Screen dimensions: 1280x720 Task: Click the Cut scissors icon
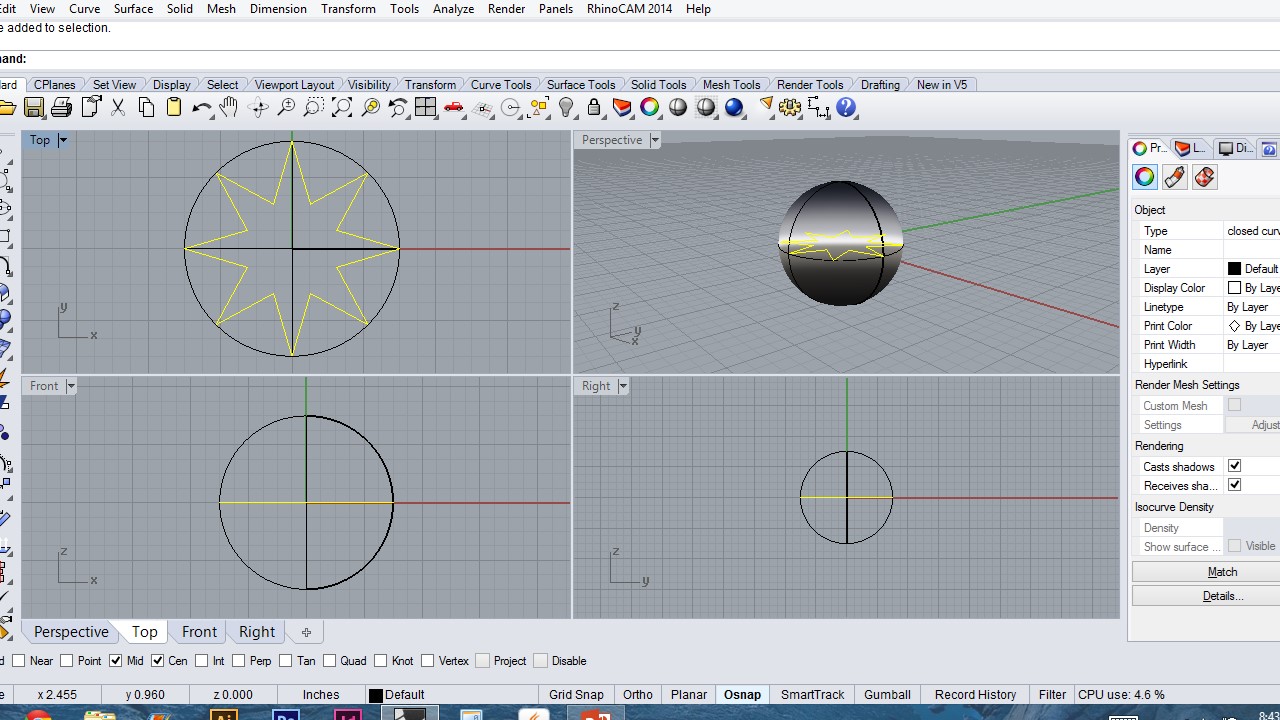pyautogui.click(x=118, y=107)
